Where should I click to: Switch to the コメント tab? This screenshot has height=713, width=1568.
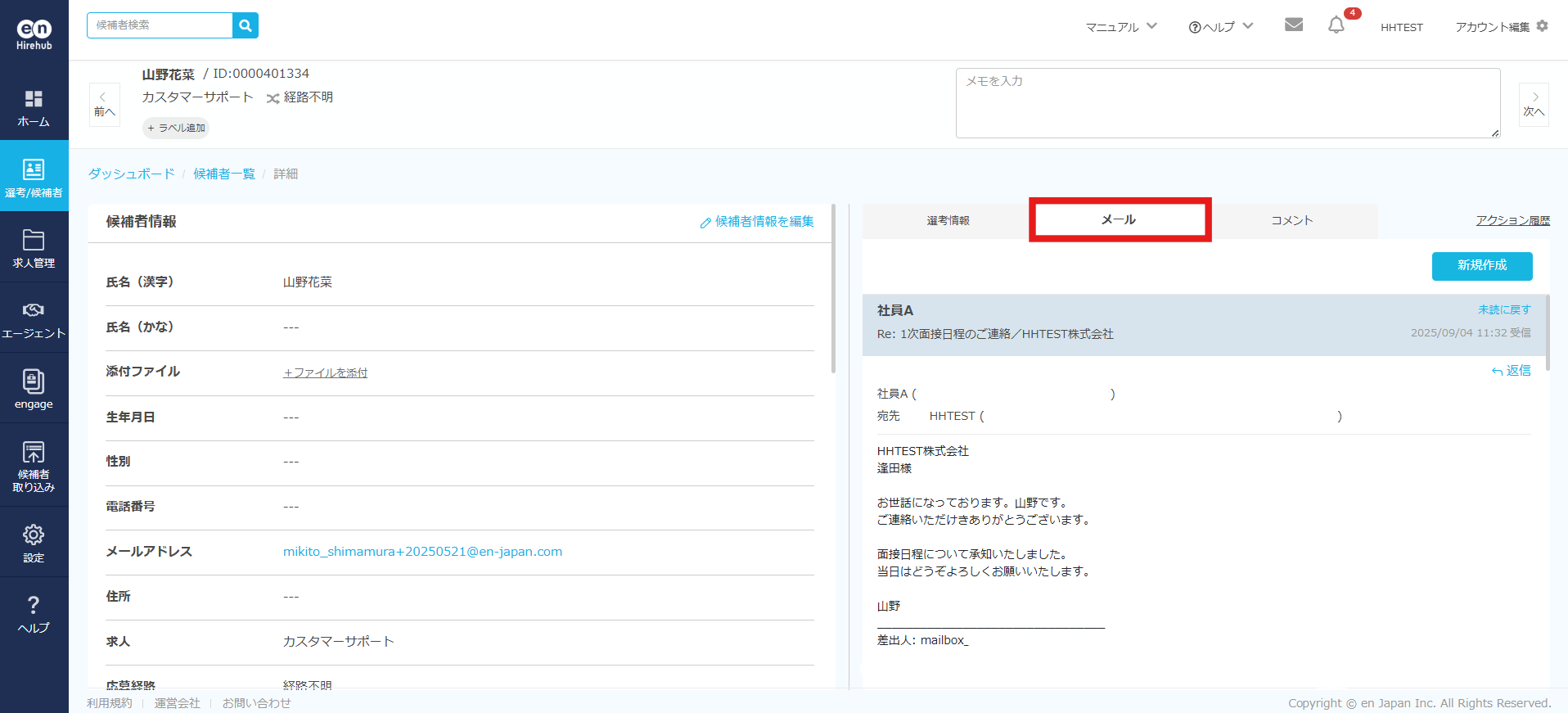1291,220
